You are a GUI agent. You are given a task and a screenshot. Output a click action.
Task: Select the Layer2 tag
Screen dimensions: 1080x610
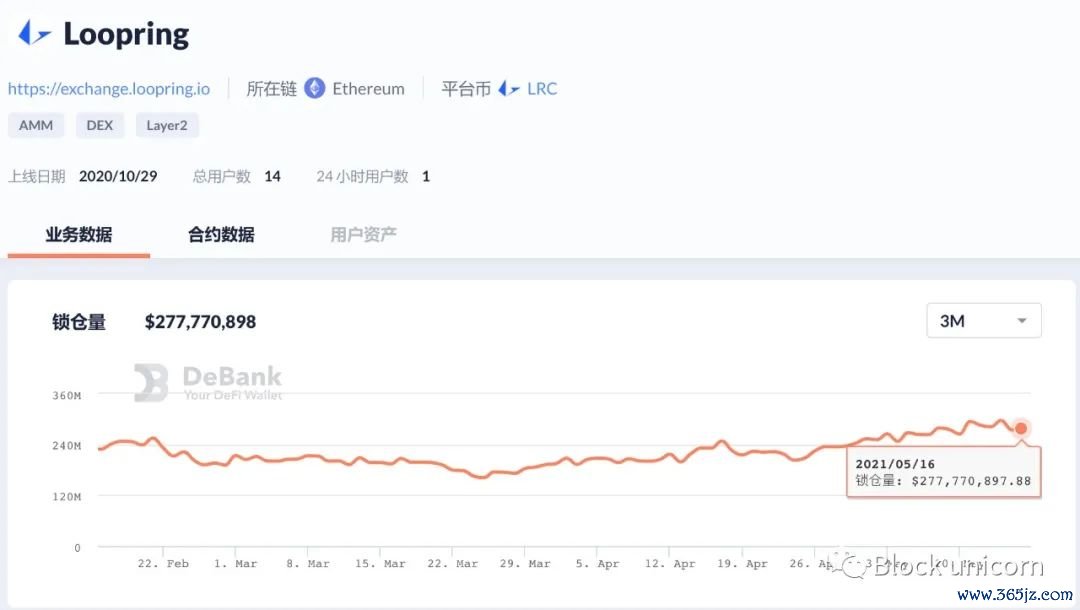167,125
